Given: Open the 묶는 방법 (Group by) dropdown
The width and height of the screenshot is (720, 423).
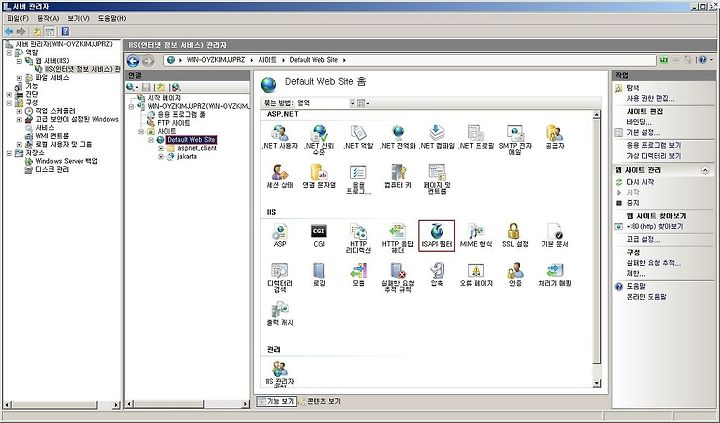Looking at the screenshot, I should [x=326, y=103].
